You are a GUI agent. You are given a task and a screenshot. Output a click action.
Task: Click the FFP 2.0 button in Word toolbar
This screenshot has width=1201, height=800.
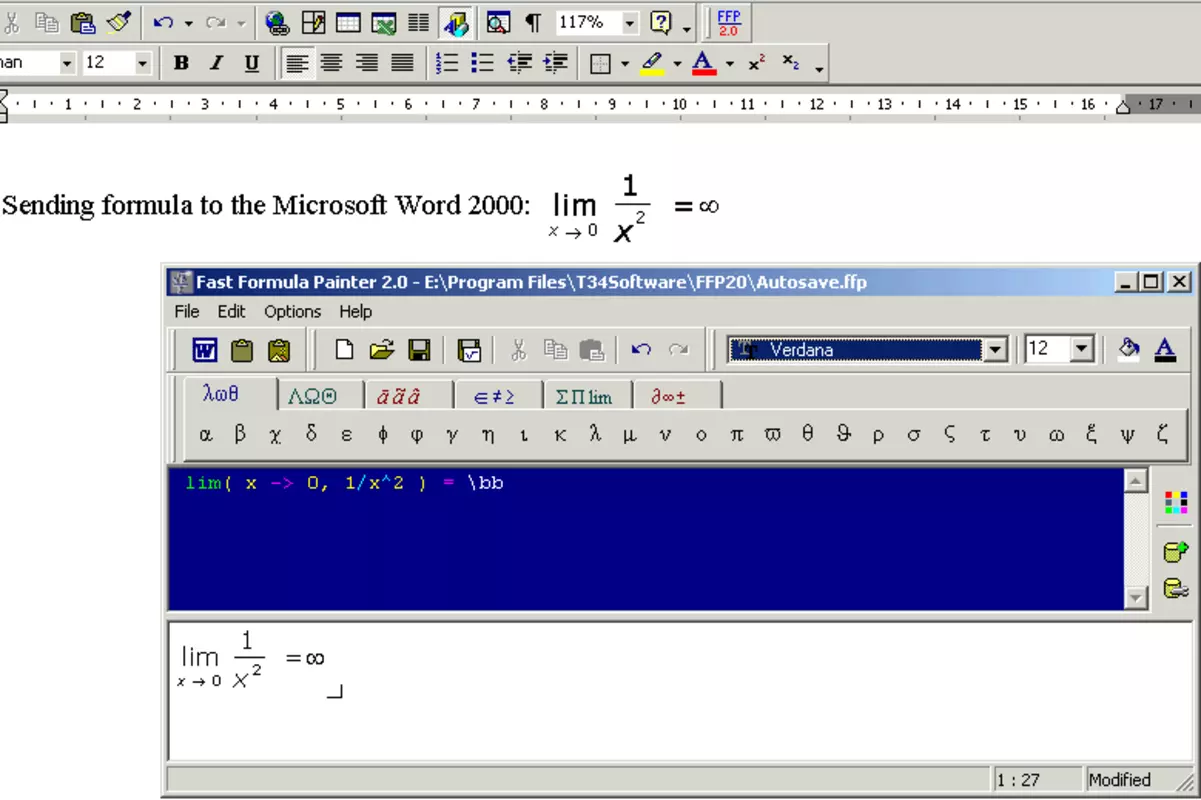click(x=728, y=22)
